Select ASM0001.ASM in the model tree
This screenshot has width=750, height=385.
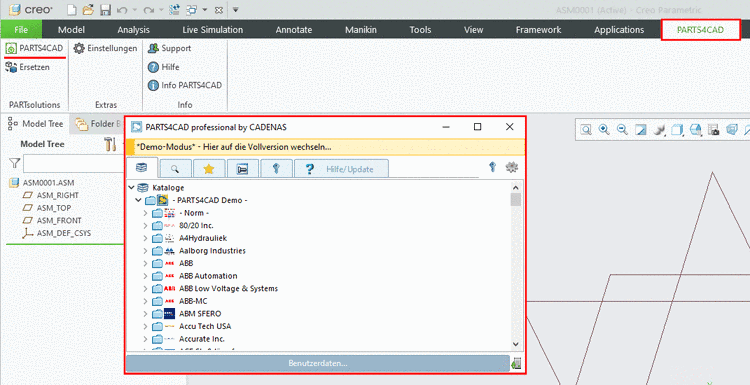(42, 183)
